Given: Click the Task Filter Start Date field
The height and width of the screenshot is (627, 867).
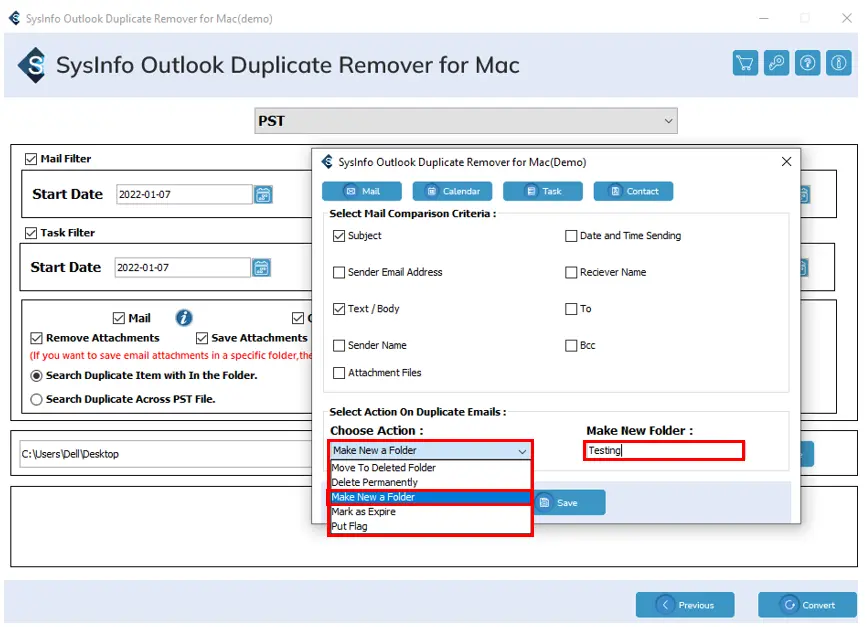Looking at the screenshot, I should click(182, 268).
